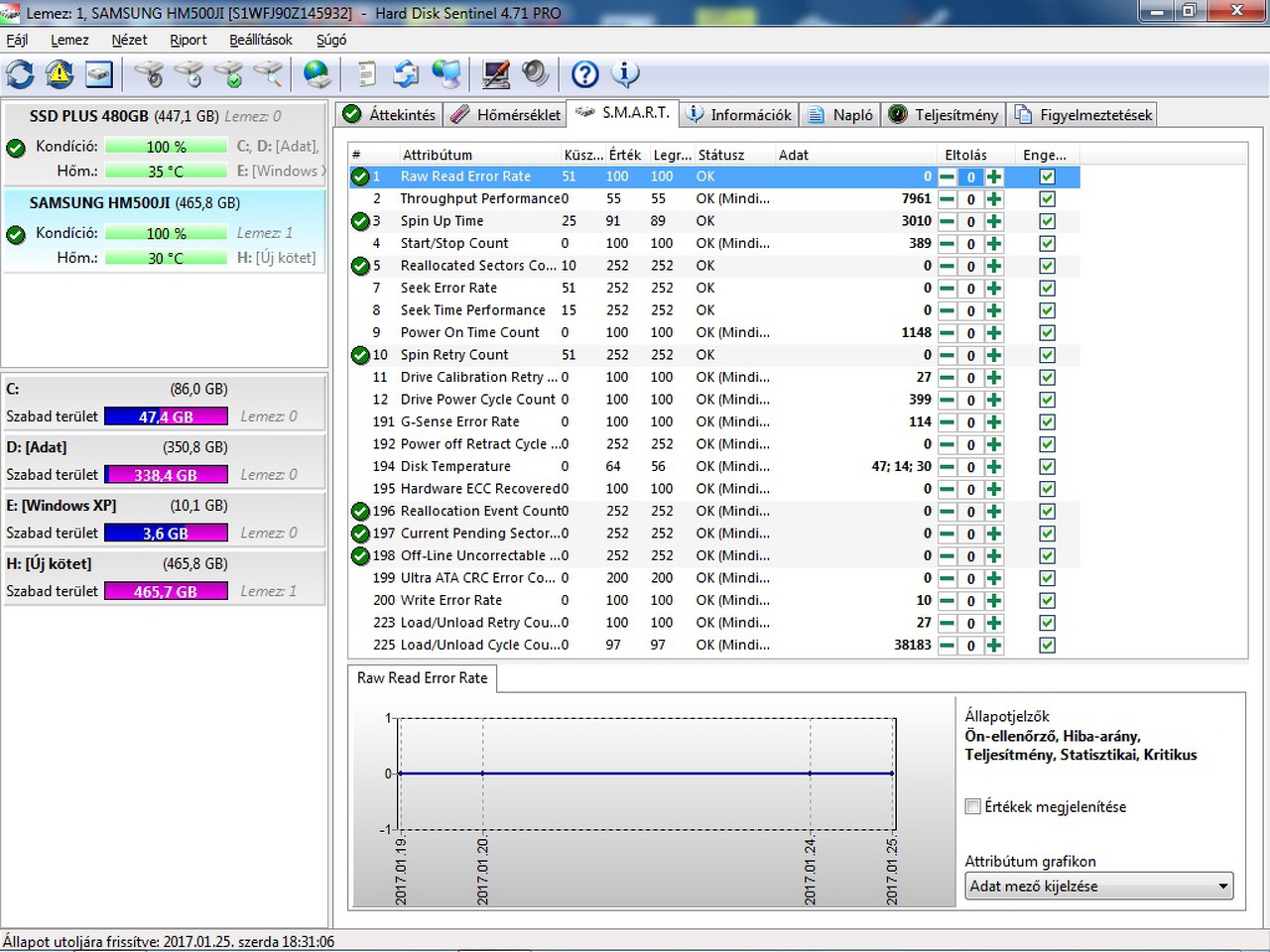
Task: Open help with the question mark icon
Action: [x=585, y=74]
